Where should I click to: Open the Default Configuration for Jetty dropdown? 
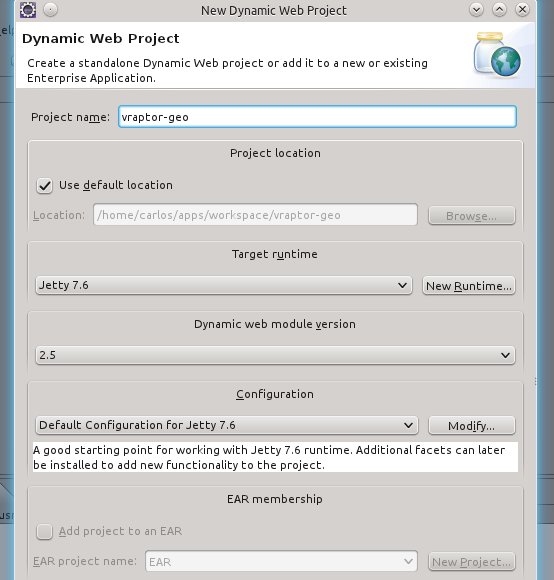point(227,425)
